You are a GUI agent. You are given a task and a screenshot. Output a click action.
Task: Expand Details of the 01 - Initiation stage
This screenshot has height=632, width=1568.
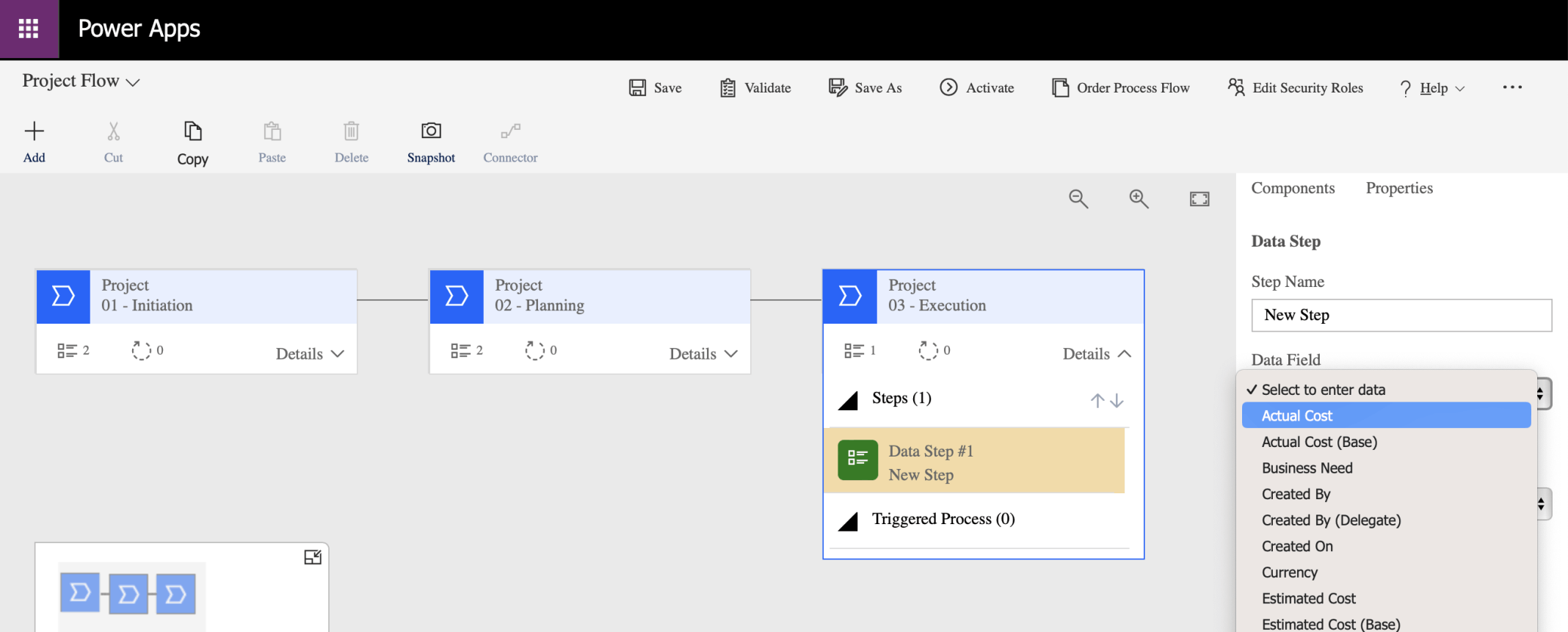[x=310, y=354]
